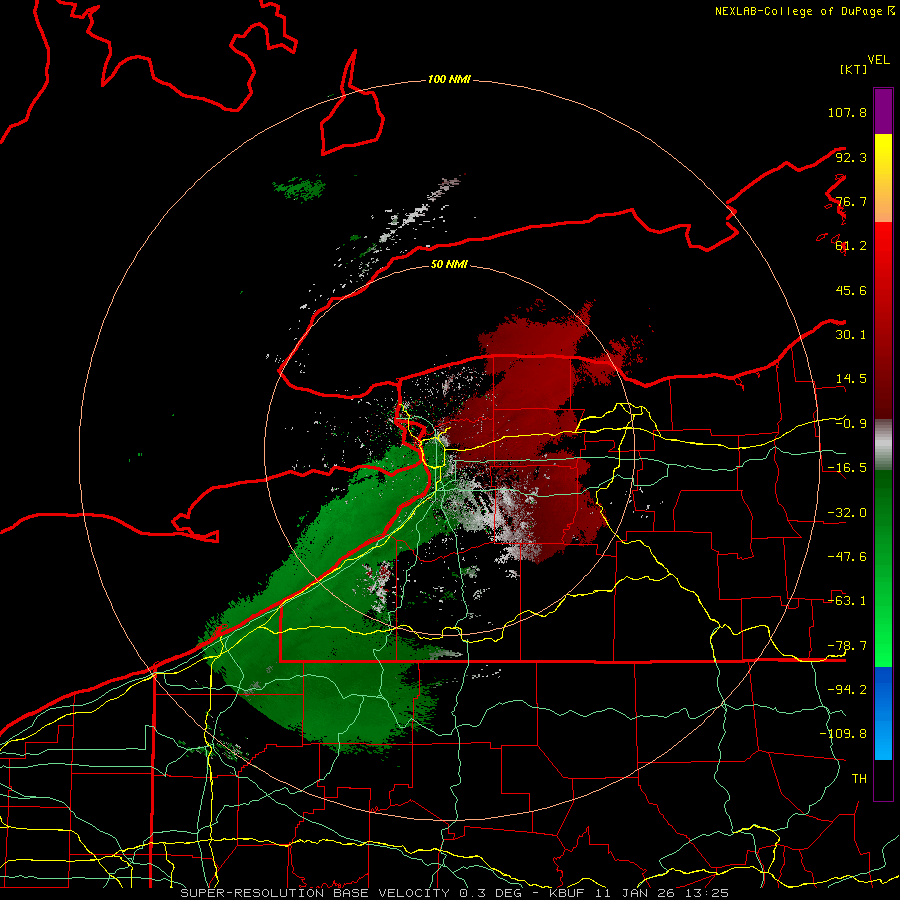Viewport: 900px width, 900px height.
Task: Click the [KT] units label
Action: [x=854, y=69]
